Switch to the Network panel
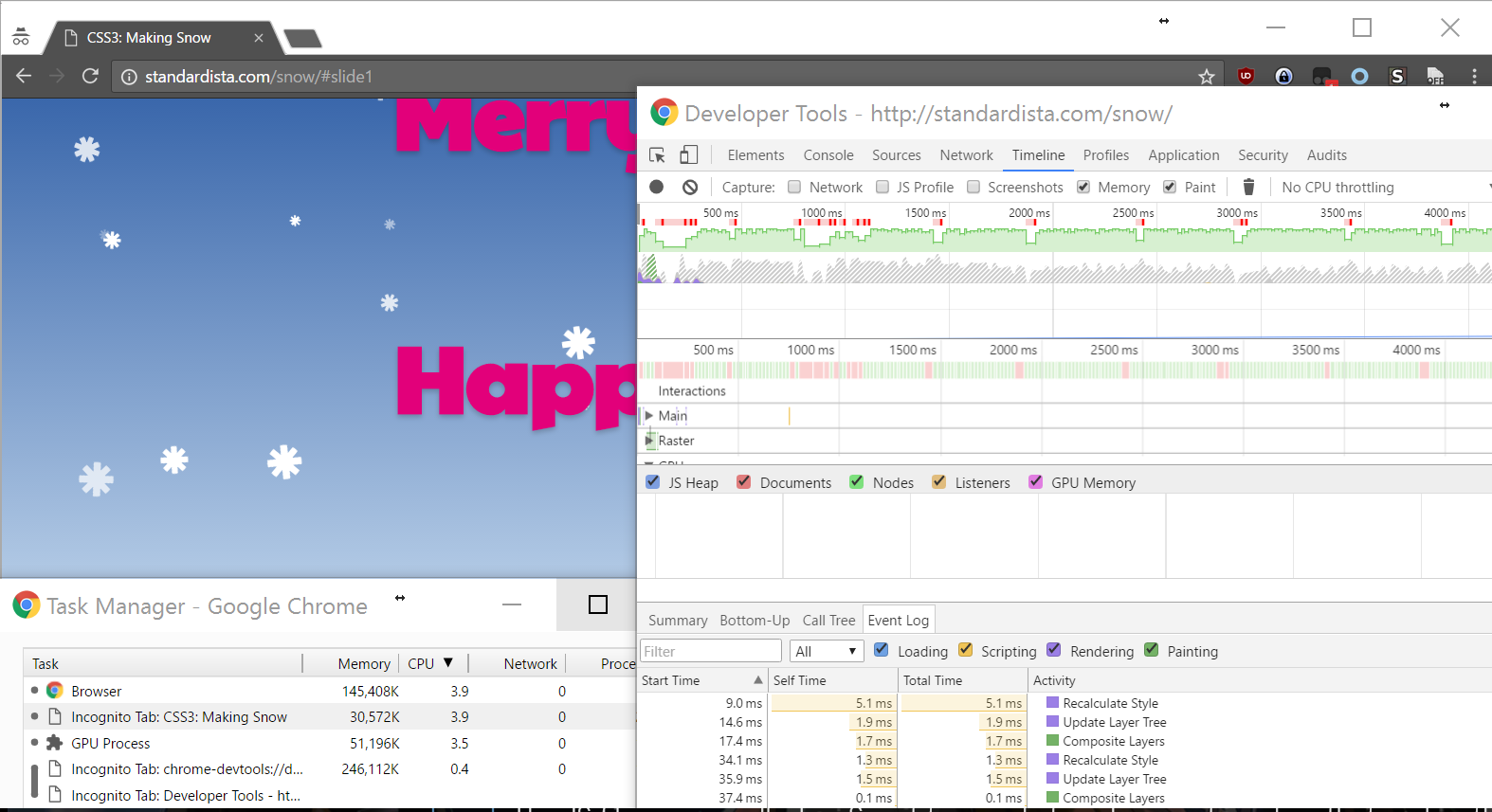This screenshot has height=812, width=1492. (x=966, y=155)
